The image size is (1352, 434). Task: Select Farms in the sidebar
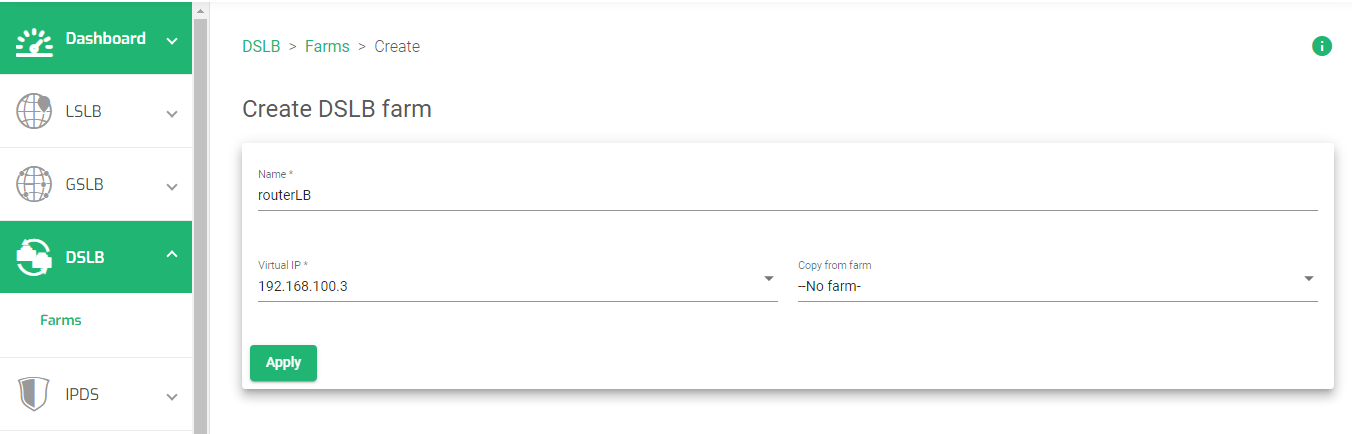coord(61,321)
